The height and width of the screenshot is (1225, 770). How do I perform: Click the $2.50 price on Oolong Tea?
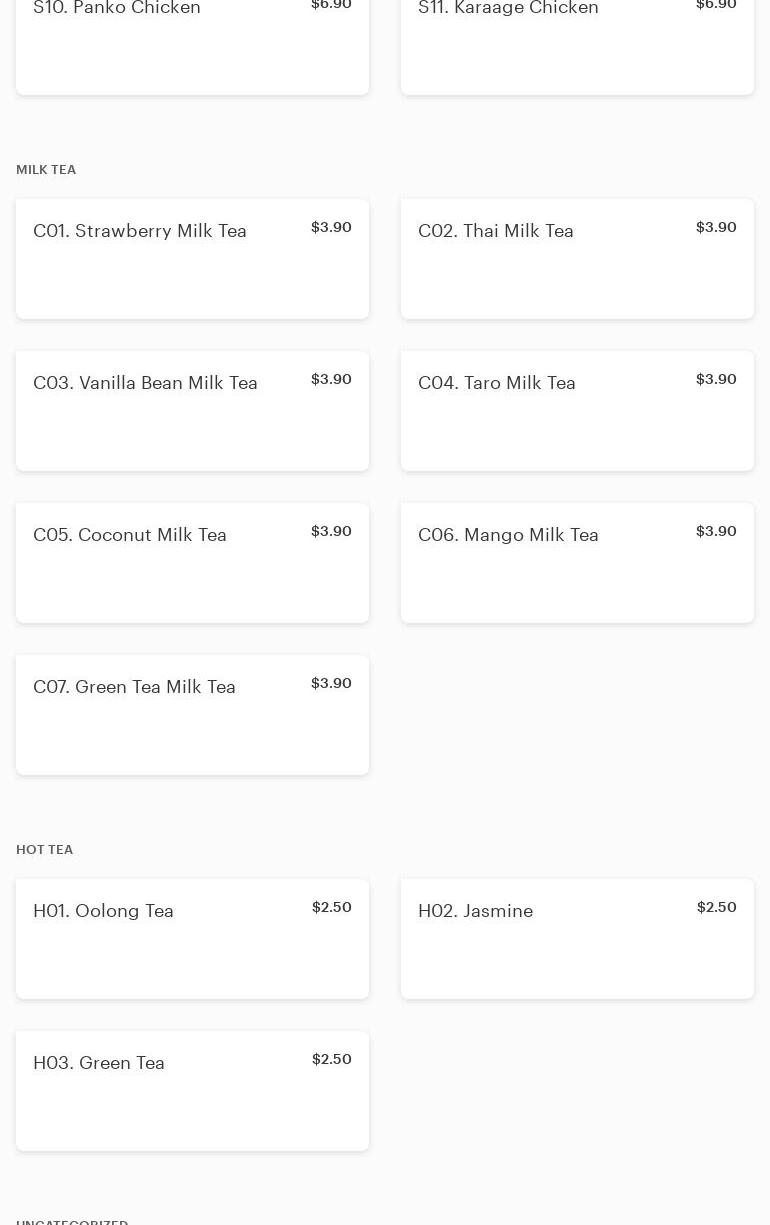(331, 907)
